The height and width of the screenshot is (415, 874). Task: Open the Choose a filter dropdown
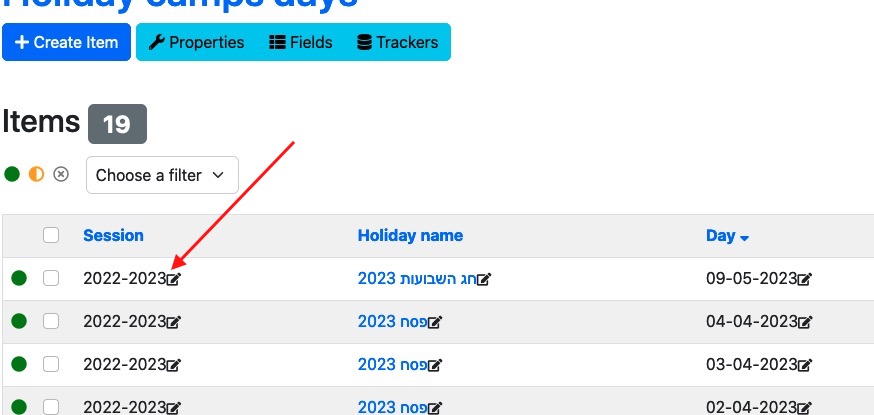(x=162, y=175)
